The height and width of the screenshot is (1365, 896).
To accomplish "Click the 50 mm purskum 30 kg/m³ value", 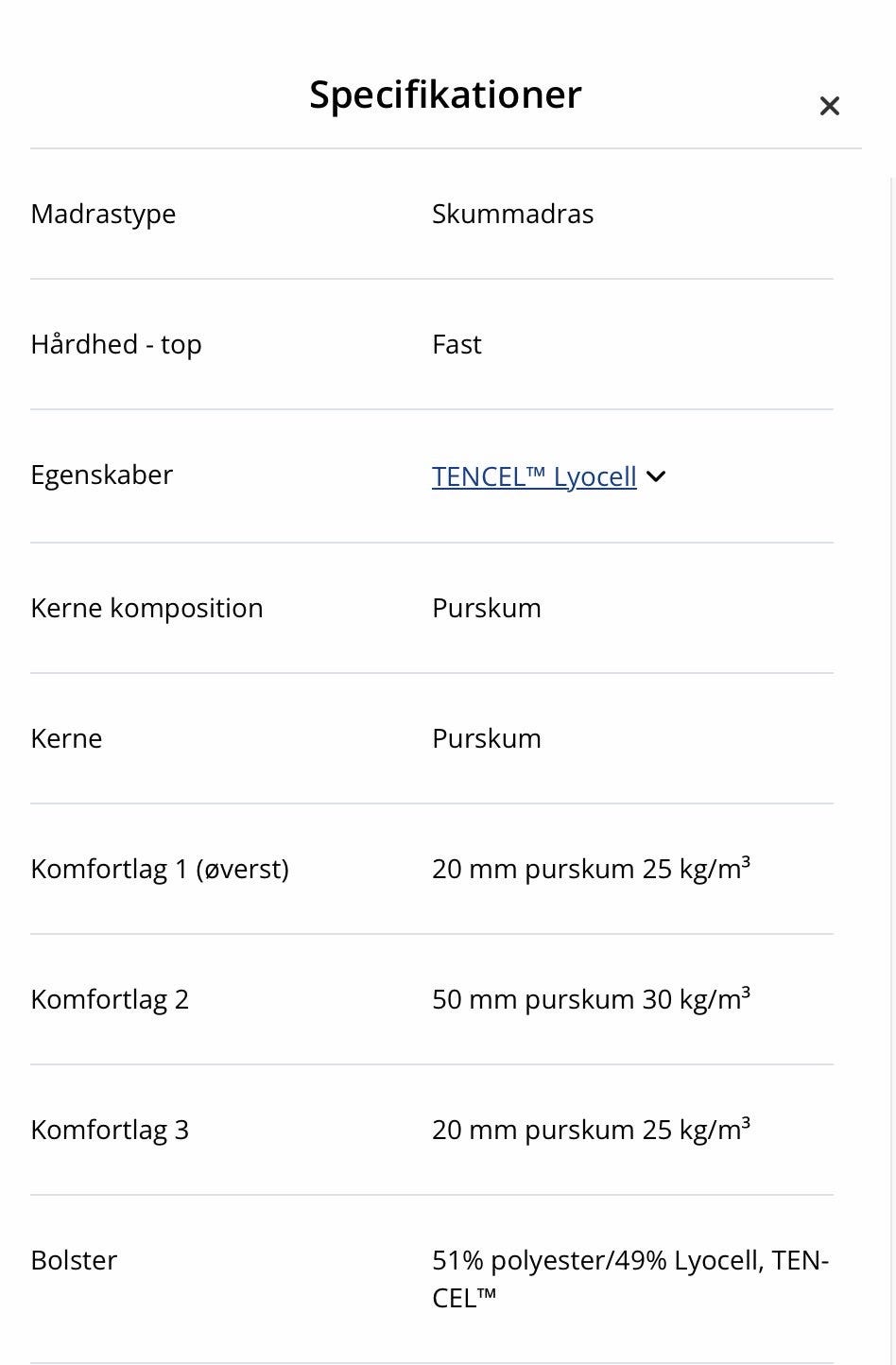I will tap(591, 999).
